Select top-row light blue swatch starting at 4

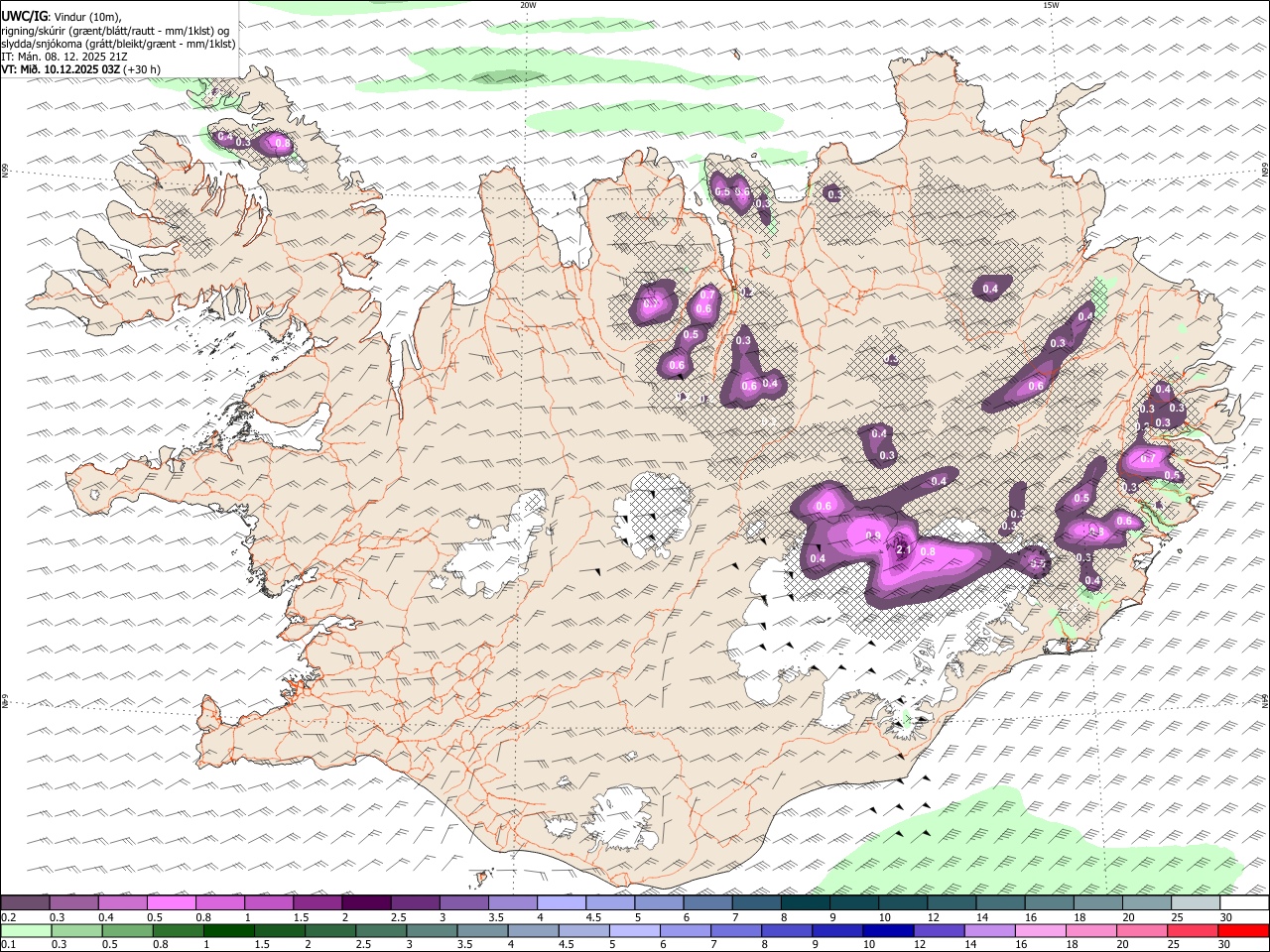click(x=562, y=903)
